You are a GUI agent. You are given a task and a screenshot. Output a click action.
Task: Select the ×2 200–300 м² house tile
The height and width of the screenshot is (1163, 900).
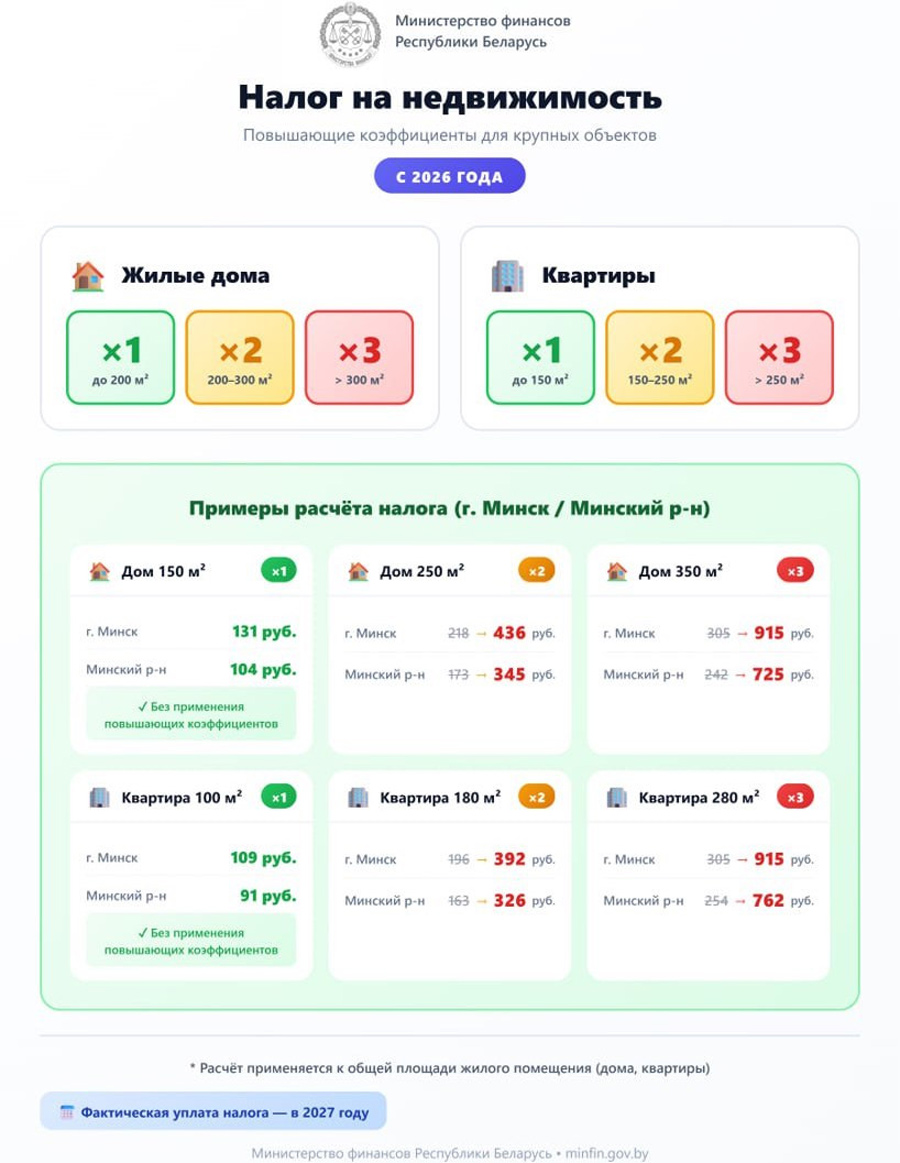point(240,357)
